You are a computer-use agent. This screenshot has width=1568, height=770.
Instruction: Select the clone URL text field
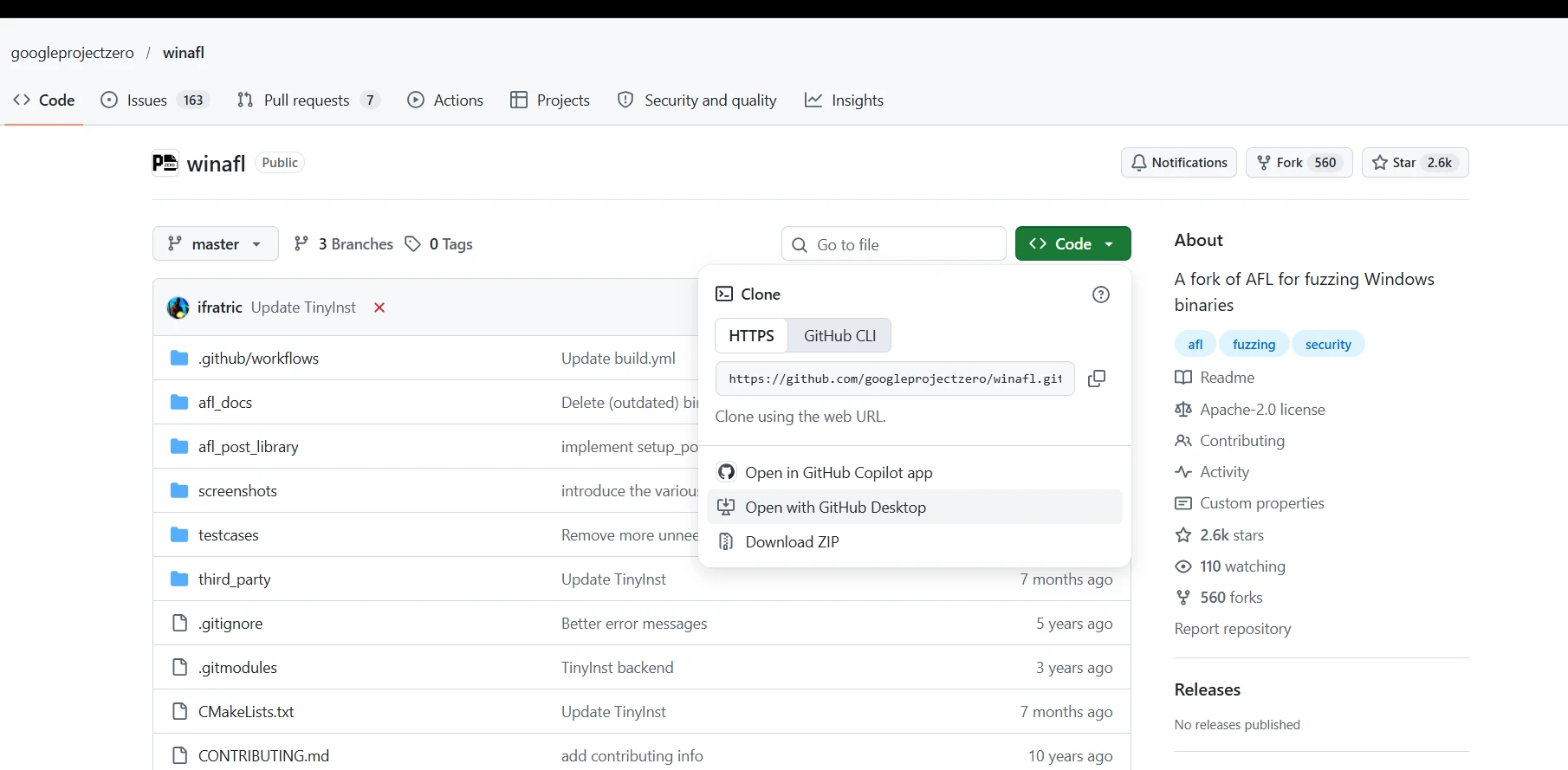(895, 379)
